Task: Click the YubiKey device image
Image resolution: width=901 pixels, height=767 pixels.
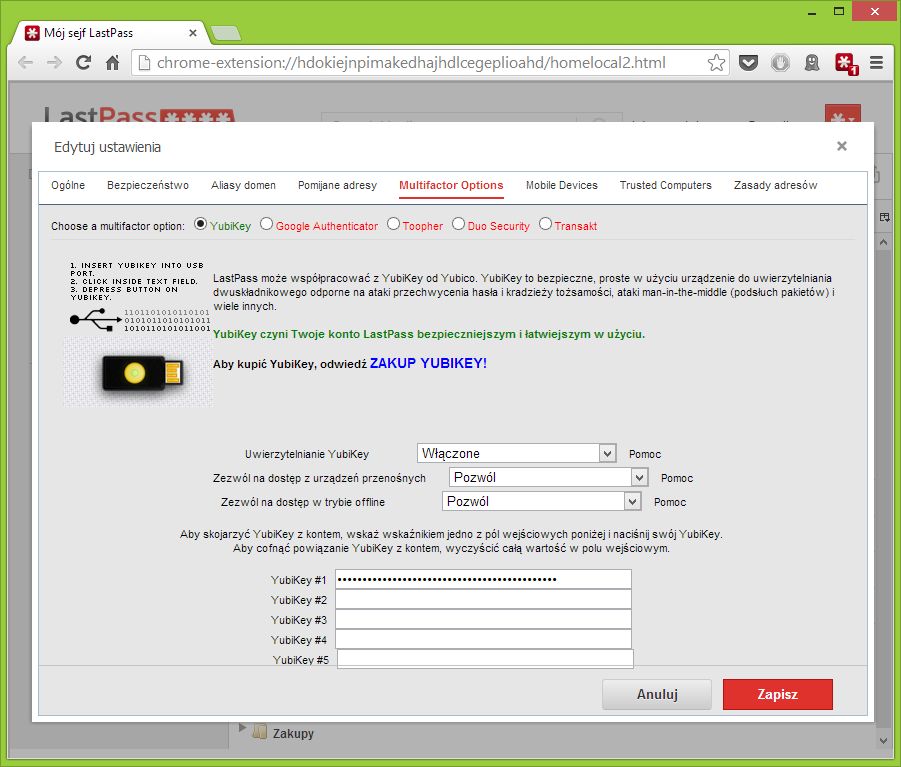Action: coord(138,372)
